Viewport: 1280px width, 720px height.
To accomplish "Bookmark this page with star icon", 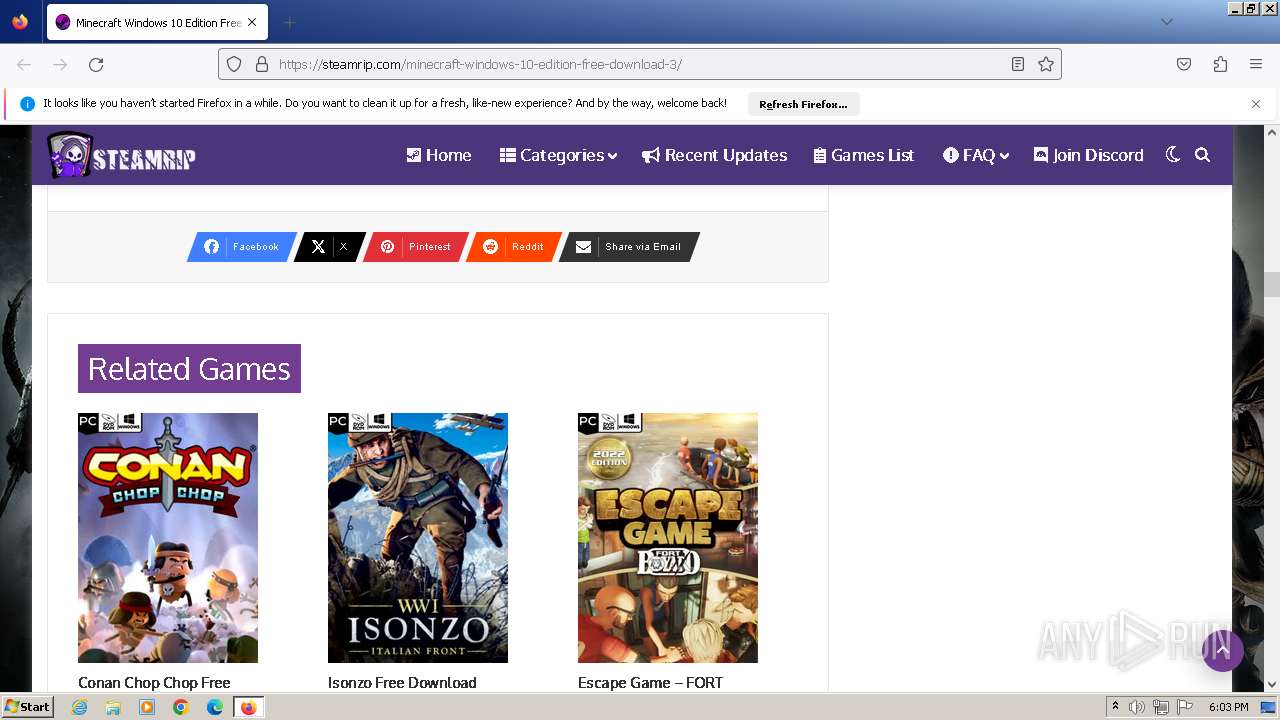I will tap(1046, 64).
